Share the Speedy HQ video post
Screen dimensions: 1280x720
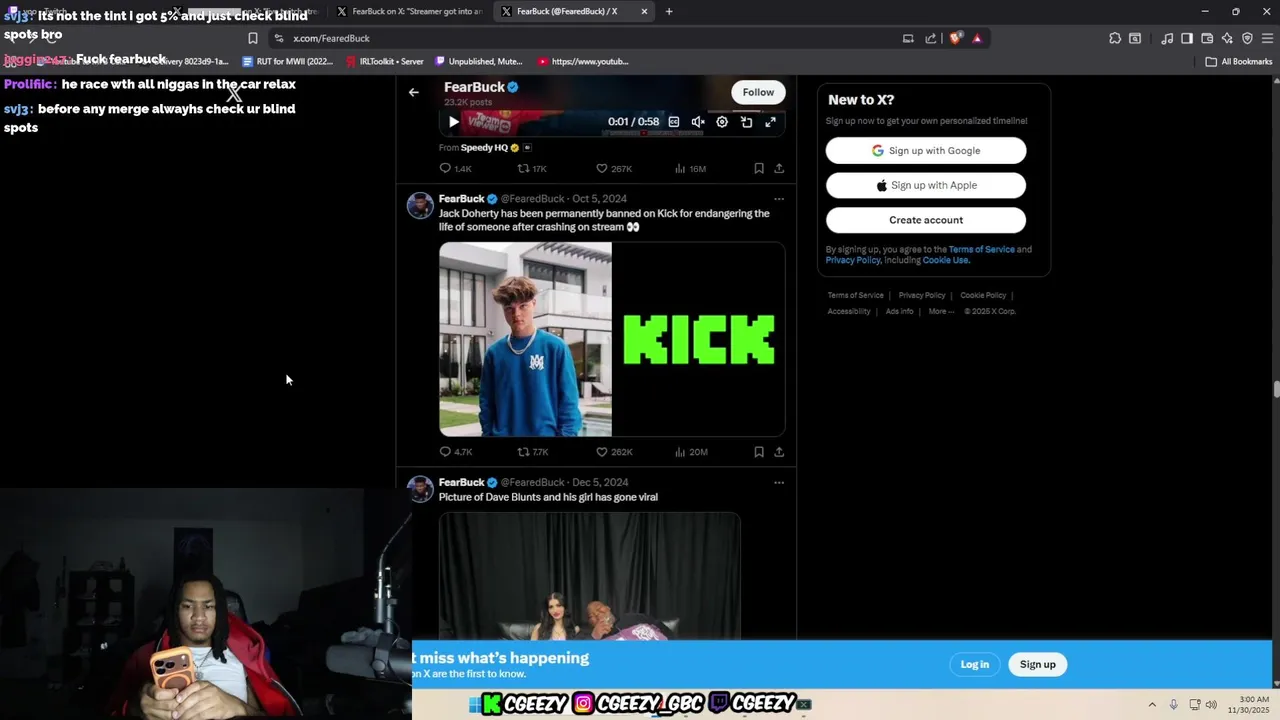(x=779, y=169)
